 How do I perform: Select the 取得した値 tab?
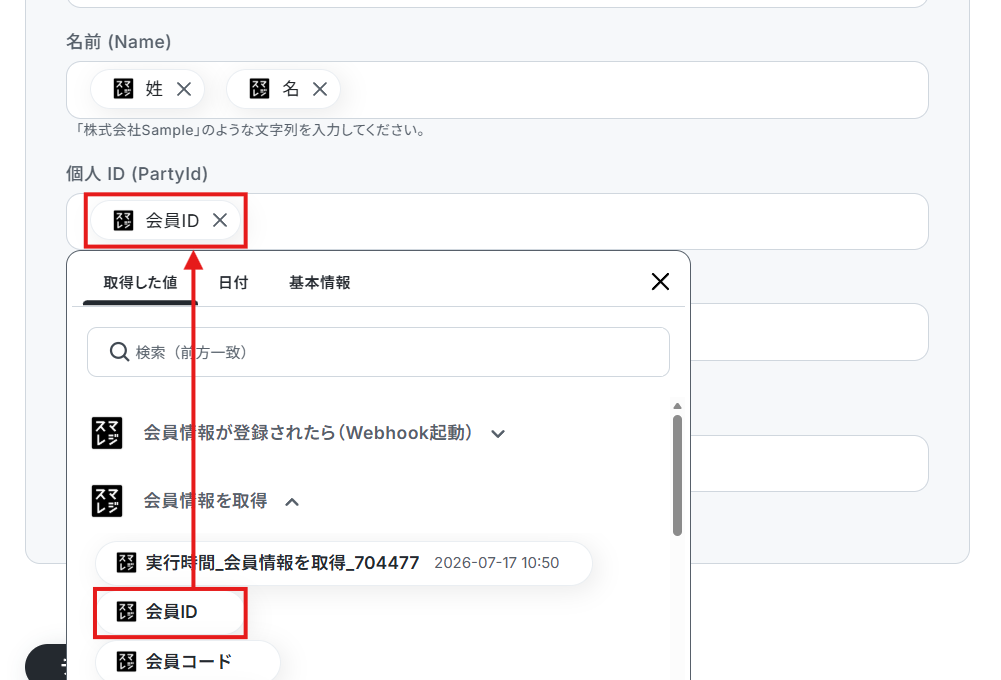(140, 283)
